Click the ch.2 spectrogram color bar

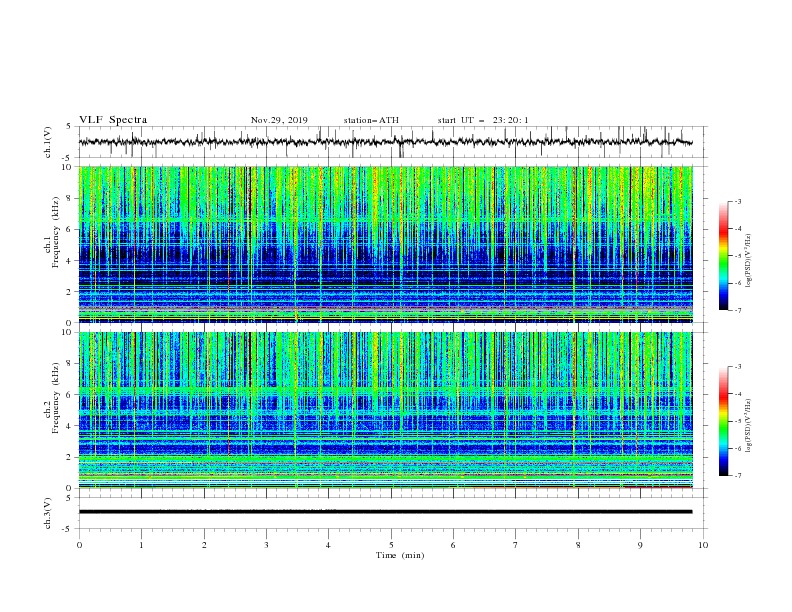(724, 421)
